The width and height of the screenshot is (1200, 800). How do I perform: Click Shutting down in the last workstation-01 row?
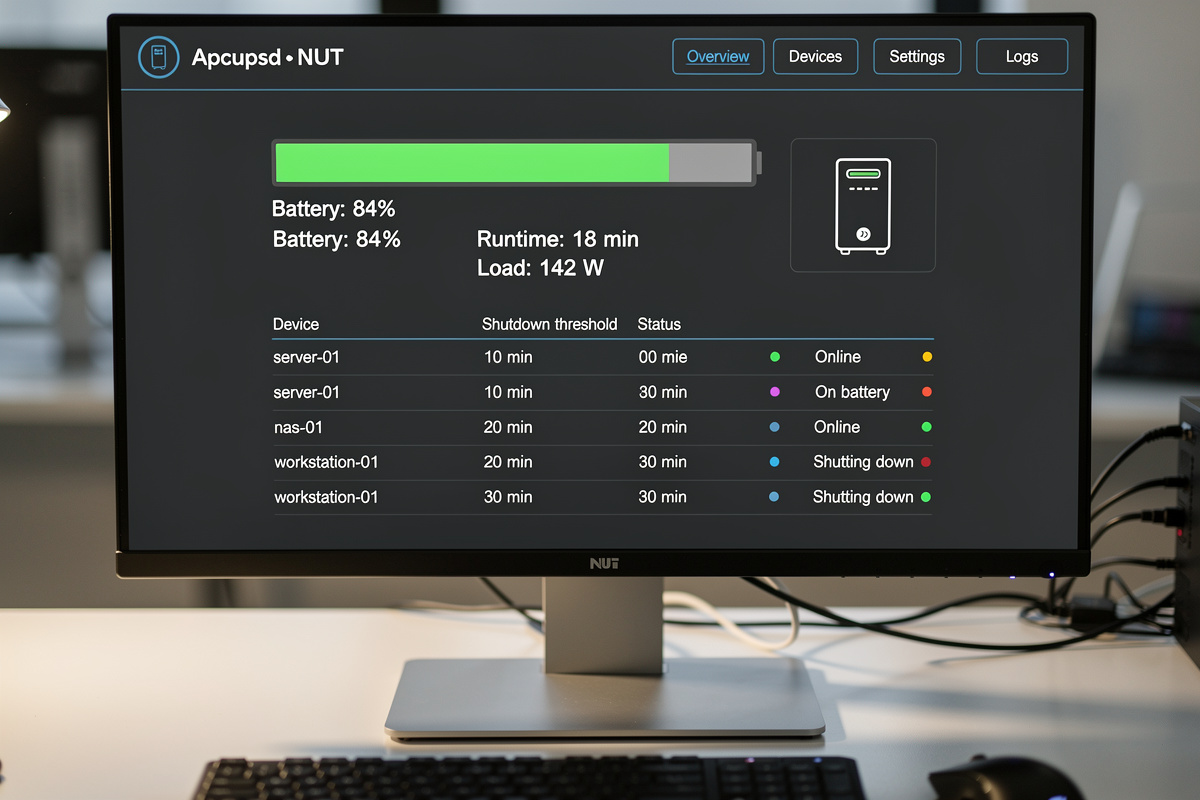click(x=863, y=497)
